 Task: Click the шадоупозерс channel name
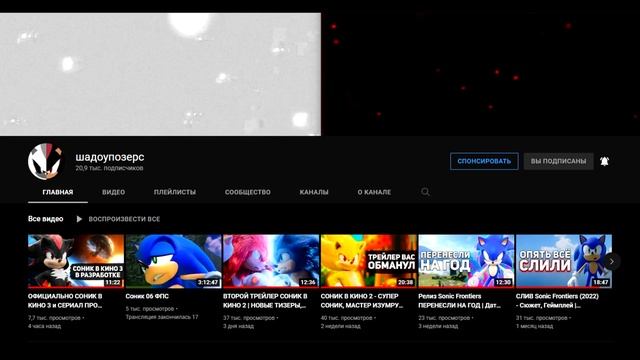click(x=110, y=157)
